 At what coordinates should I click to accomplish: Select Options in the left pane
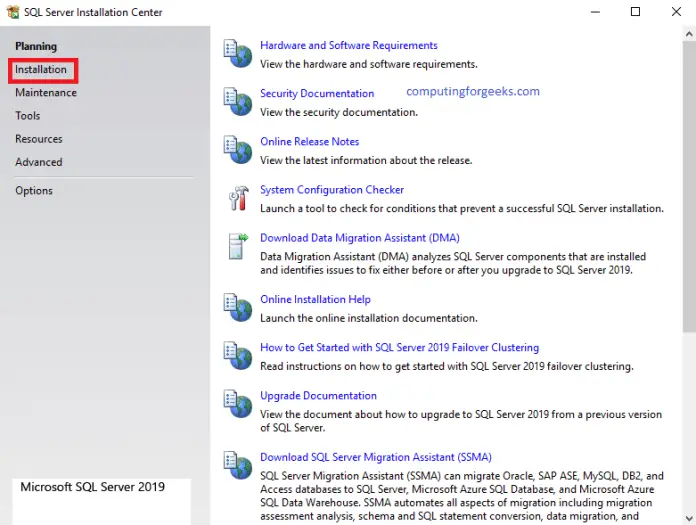tap(34, 191)
